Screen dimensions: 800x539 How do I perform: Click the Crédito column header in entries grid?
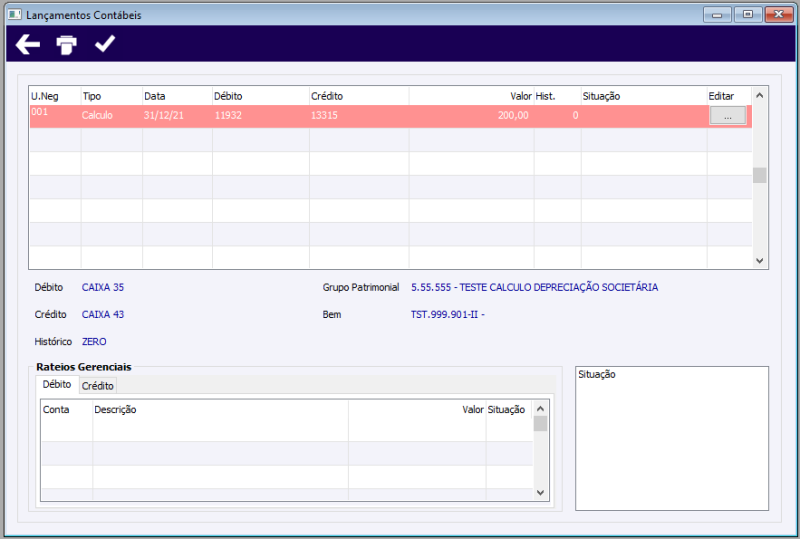click(359, 96)
